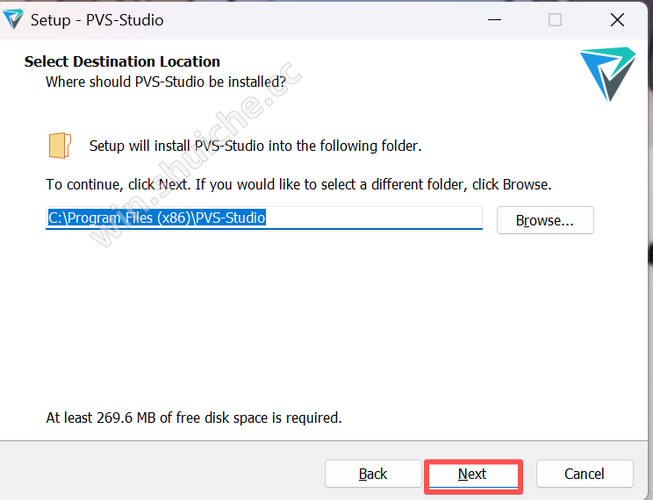Click the 'Select Destination Location' heading
The image size is (653, 500).
tap(122, 62)
